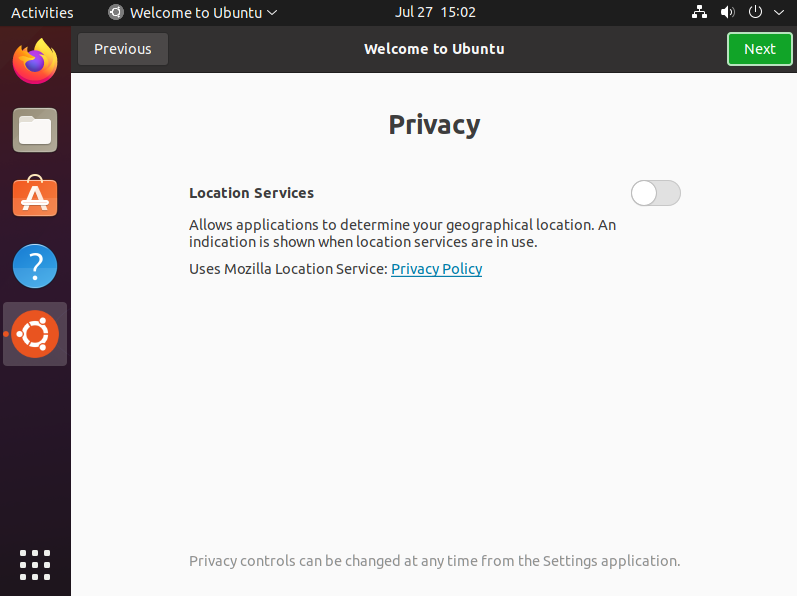
Task: Open the clock and calendar menu
Action: tap(435, 12)
